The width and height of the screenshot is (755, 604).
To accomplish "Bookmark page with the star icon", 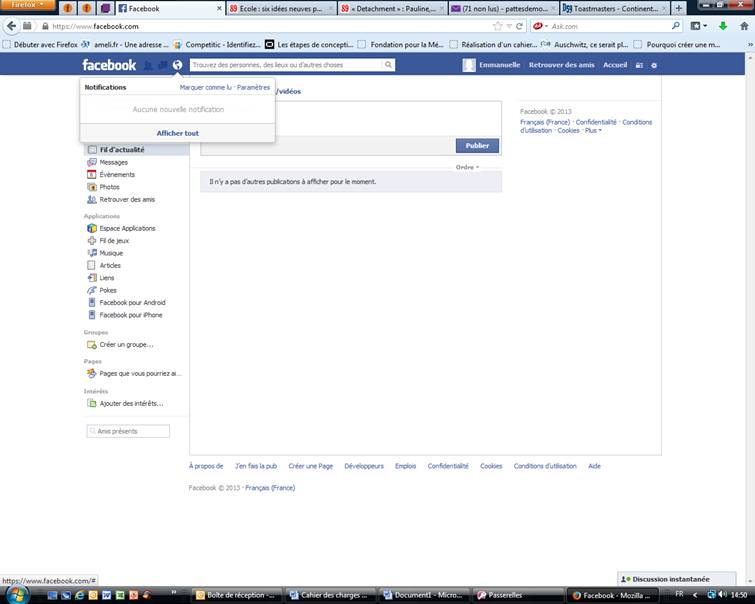I will pyautogui.click(x=497, y=26).
